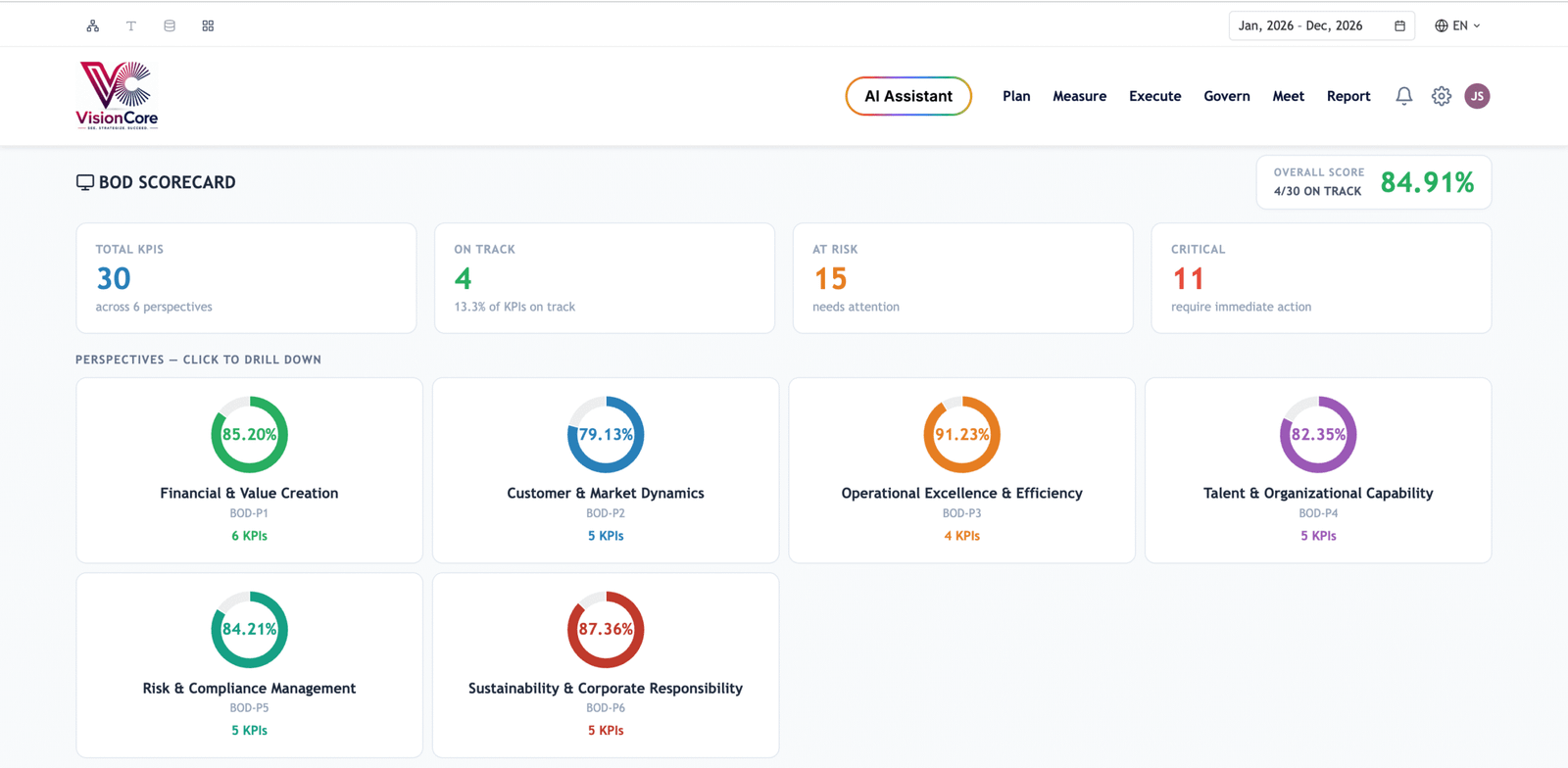Click the database icon in top toolbar
The image size is (1568, 768).
[170, 25]
